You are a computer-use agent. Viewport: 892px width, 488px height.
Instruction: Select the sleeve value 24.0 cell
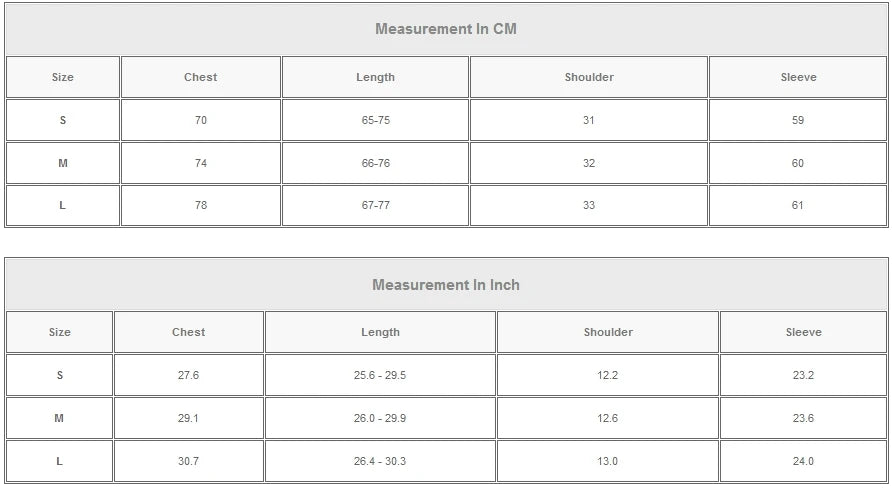[803, 461]
